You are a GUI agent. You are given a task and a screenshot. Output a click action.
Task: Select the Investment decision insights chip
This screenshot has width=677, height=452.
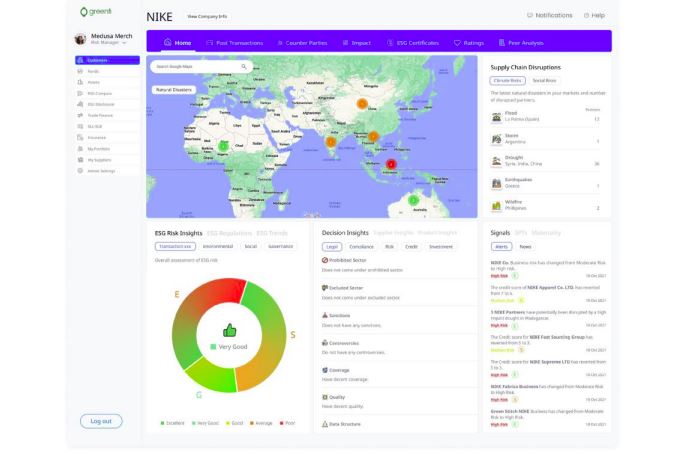pos(441,247)
